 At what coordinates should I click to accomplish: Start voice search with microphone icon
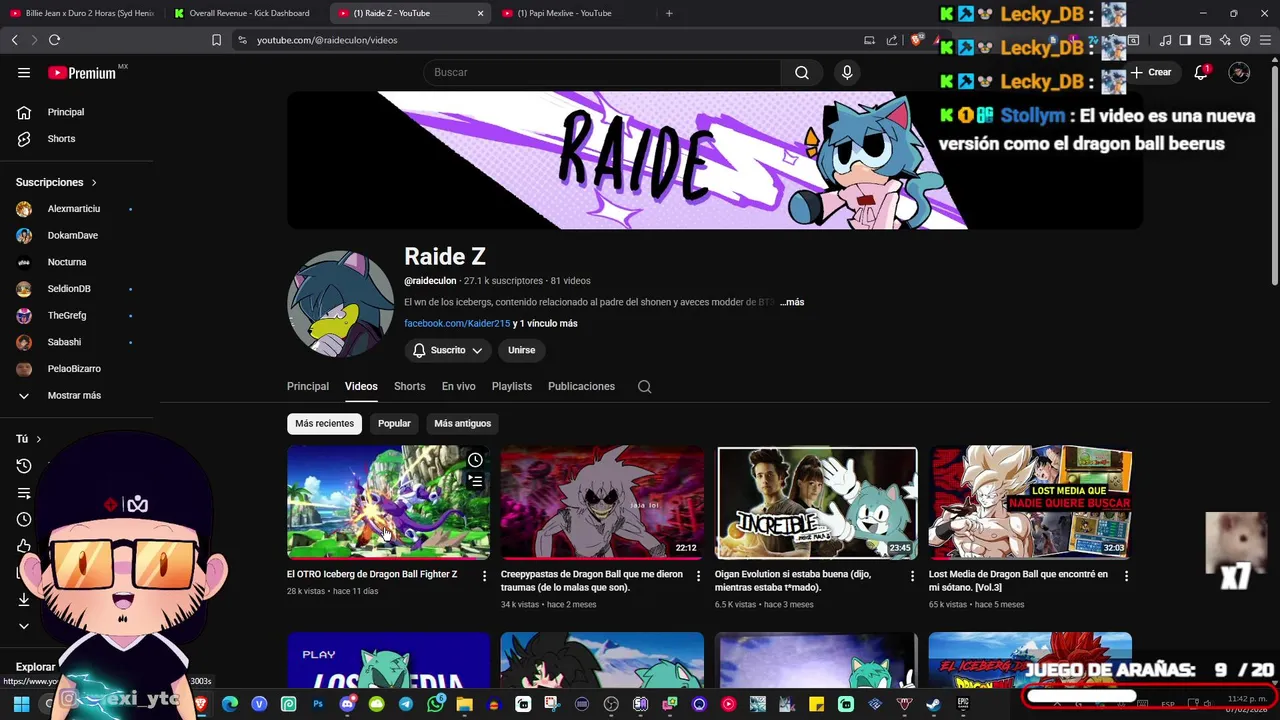pos(847,73)
